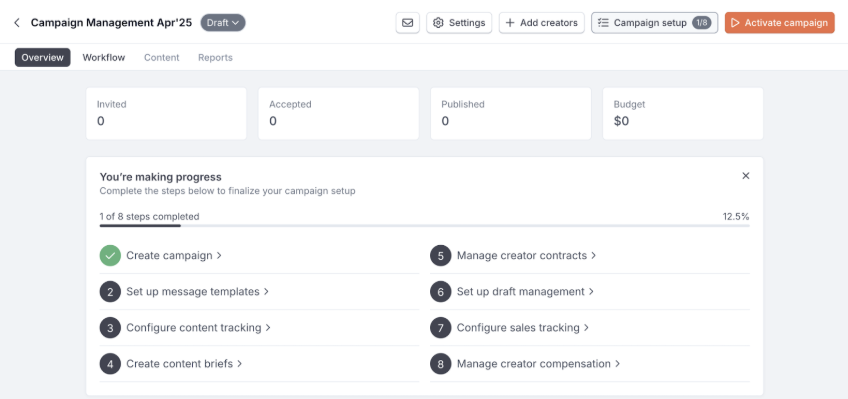Click step number 2 circle
Screen dimensions: 848x399
pyautogui.click(x=110, y=291)
